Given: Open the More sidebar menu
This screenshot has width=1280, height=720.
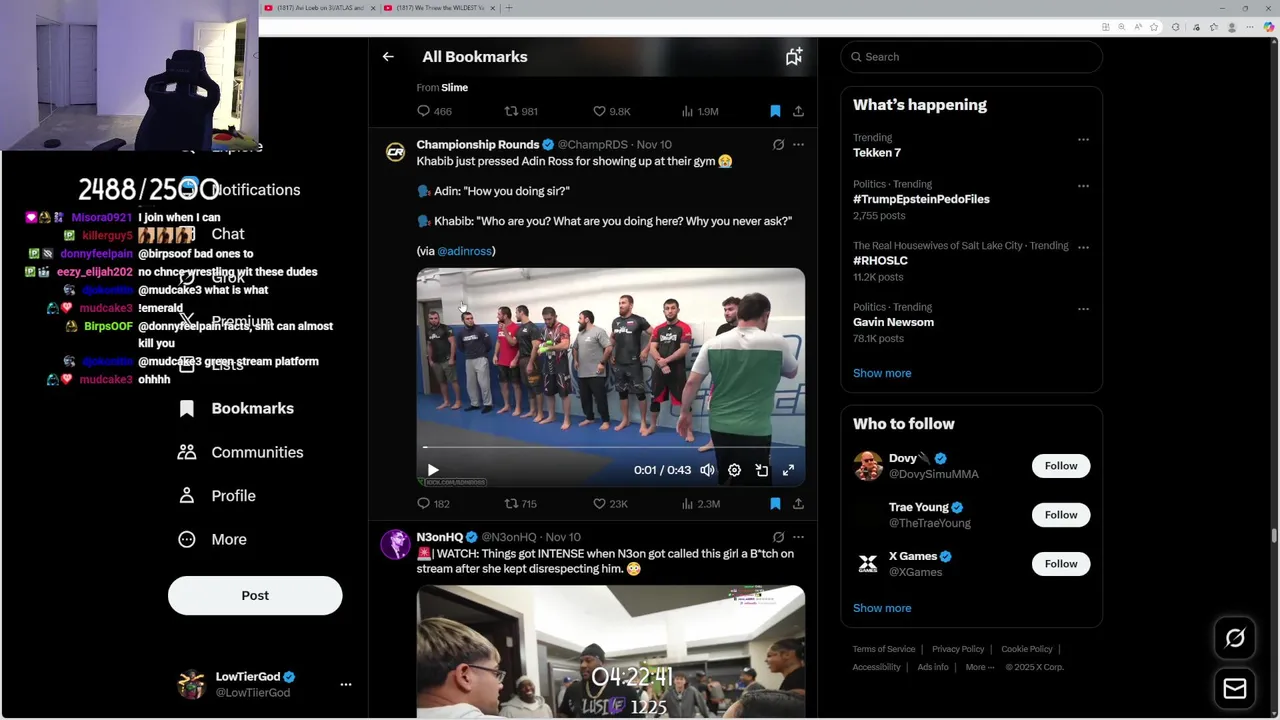Looking at the screenshot, I should [212, 539].
